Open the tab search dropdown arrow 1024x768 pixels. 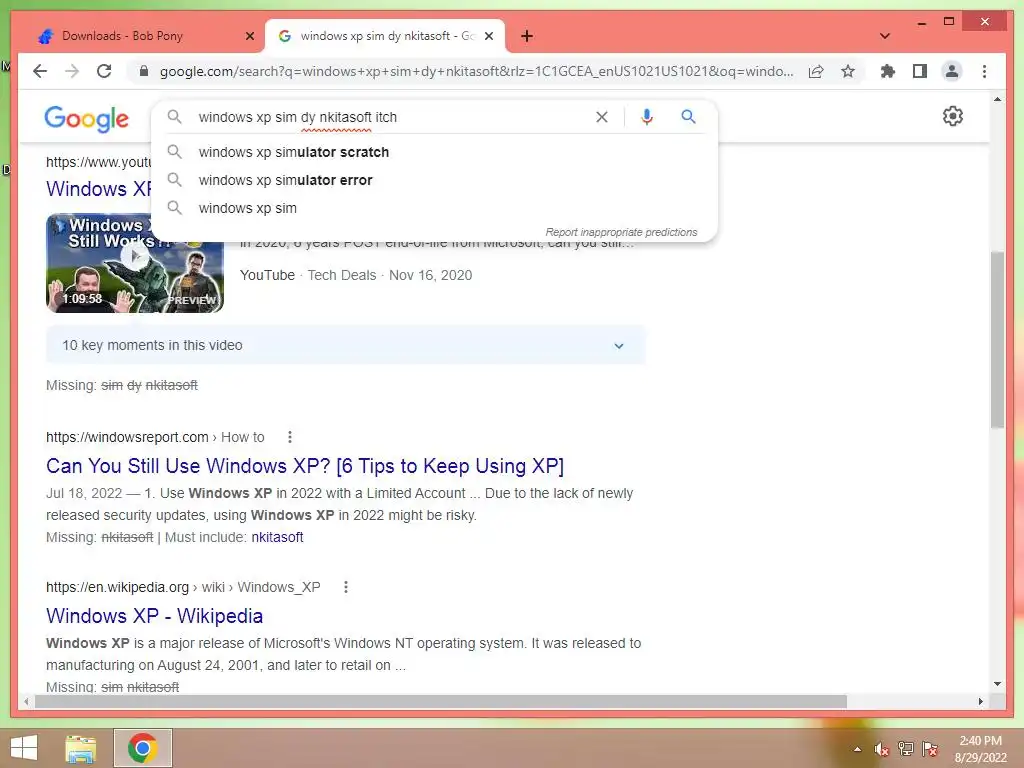(885, 36)
